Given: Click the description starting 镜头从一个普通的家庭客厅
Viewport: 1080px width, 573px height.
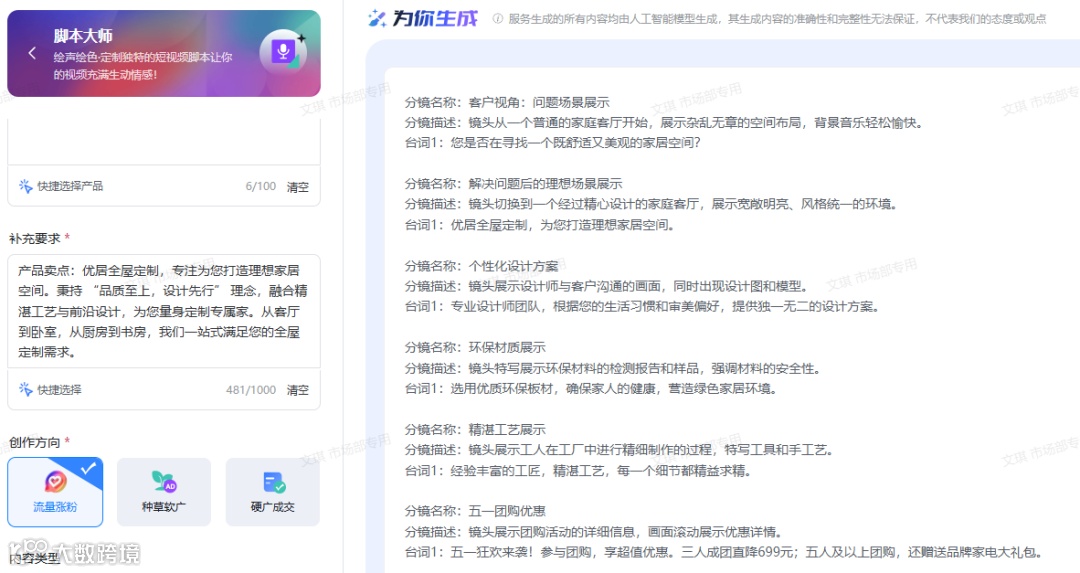Looking at the screenshot, I should [663, 123].
